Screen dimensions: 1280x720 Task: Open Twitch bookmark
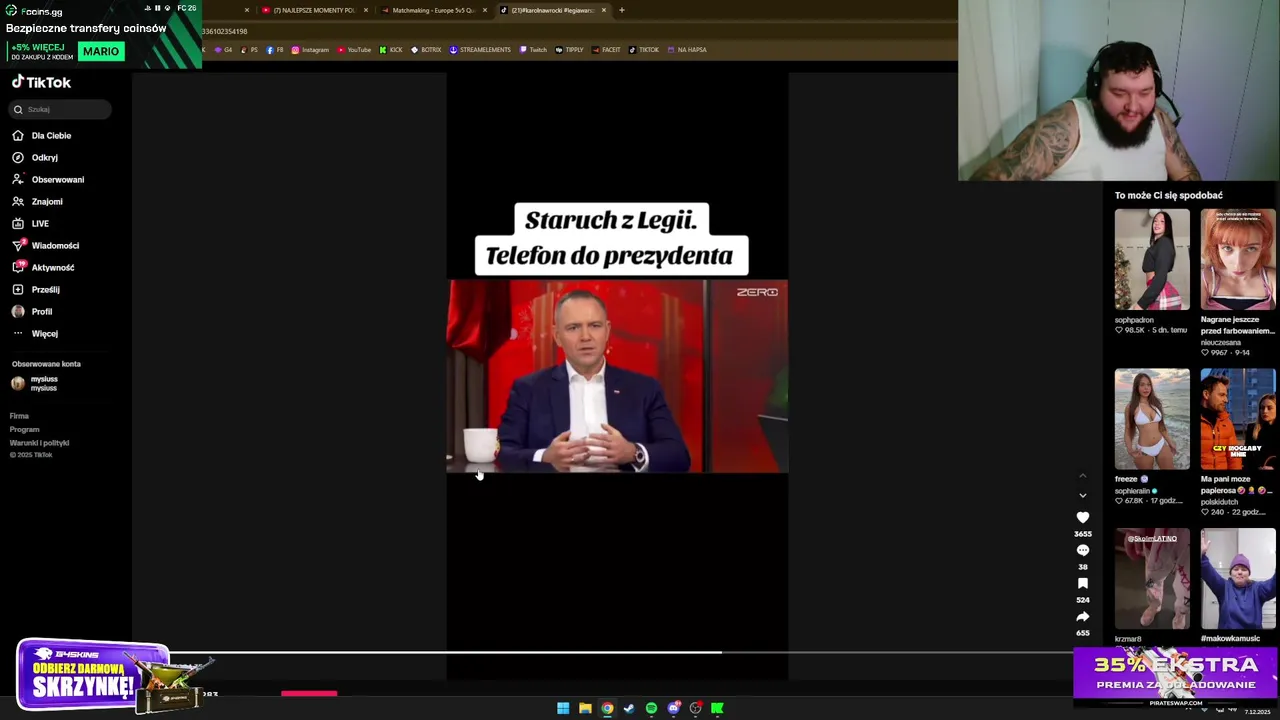(533, 49)
